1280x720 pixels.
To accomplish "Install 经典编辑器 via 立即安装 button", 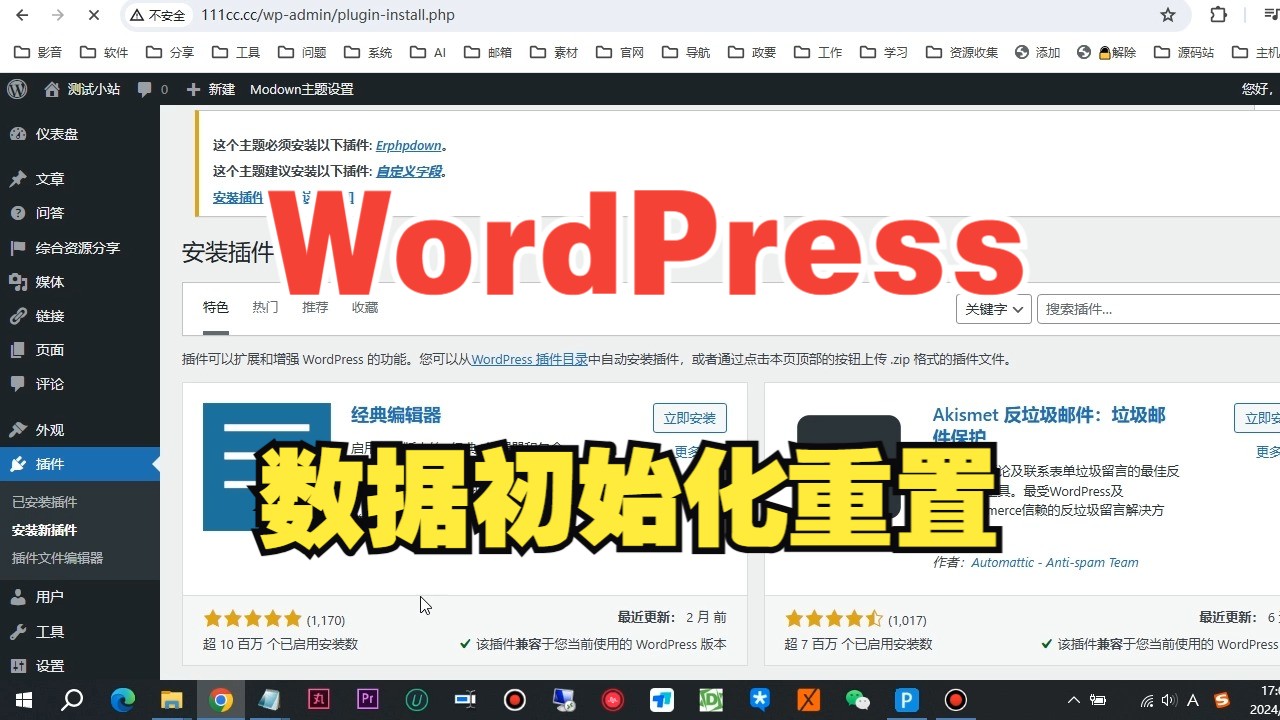I will 689,417.
